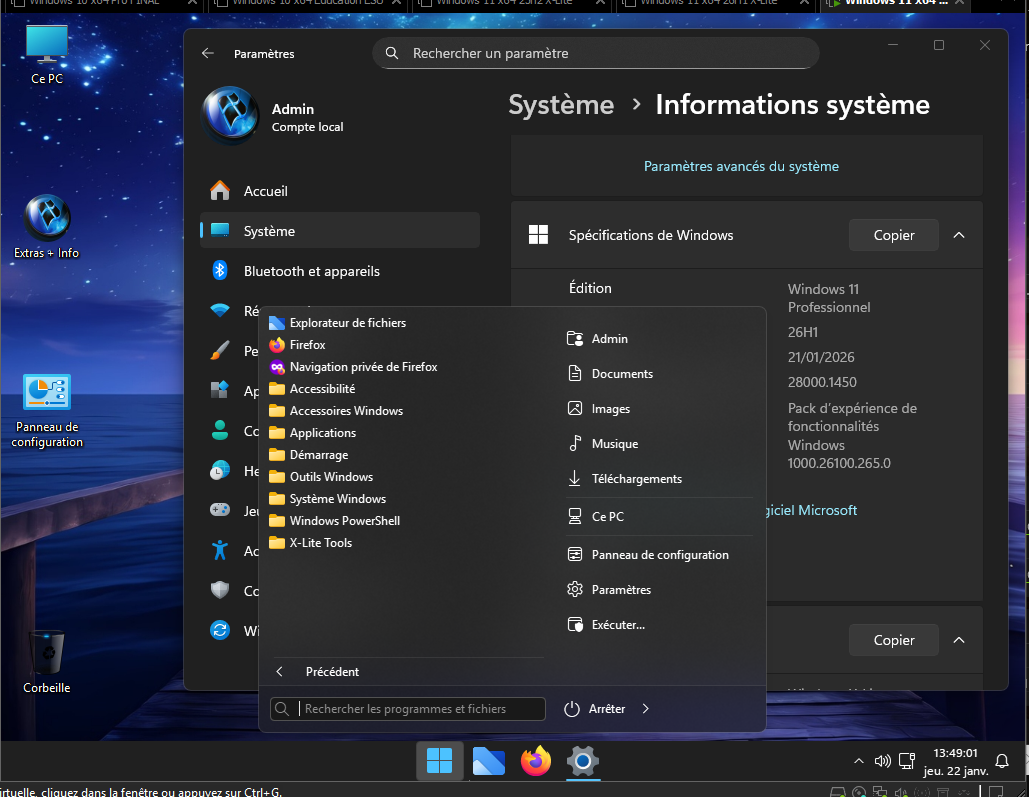Click the Firefox icon on the taskbar
1029x797 pixels.
coord(536,762)
